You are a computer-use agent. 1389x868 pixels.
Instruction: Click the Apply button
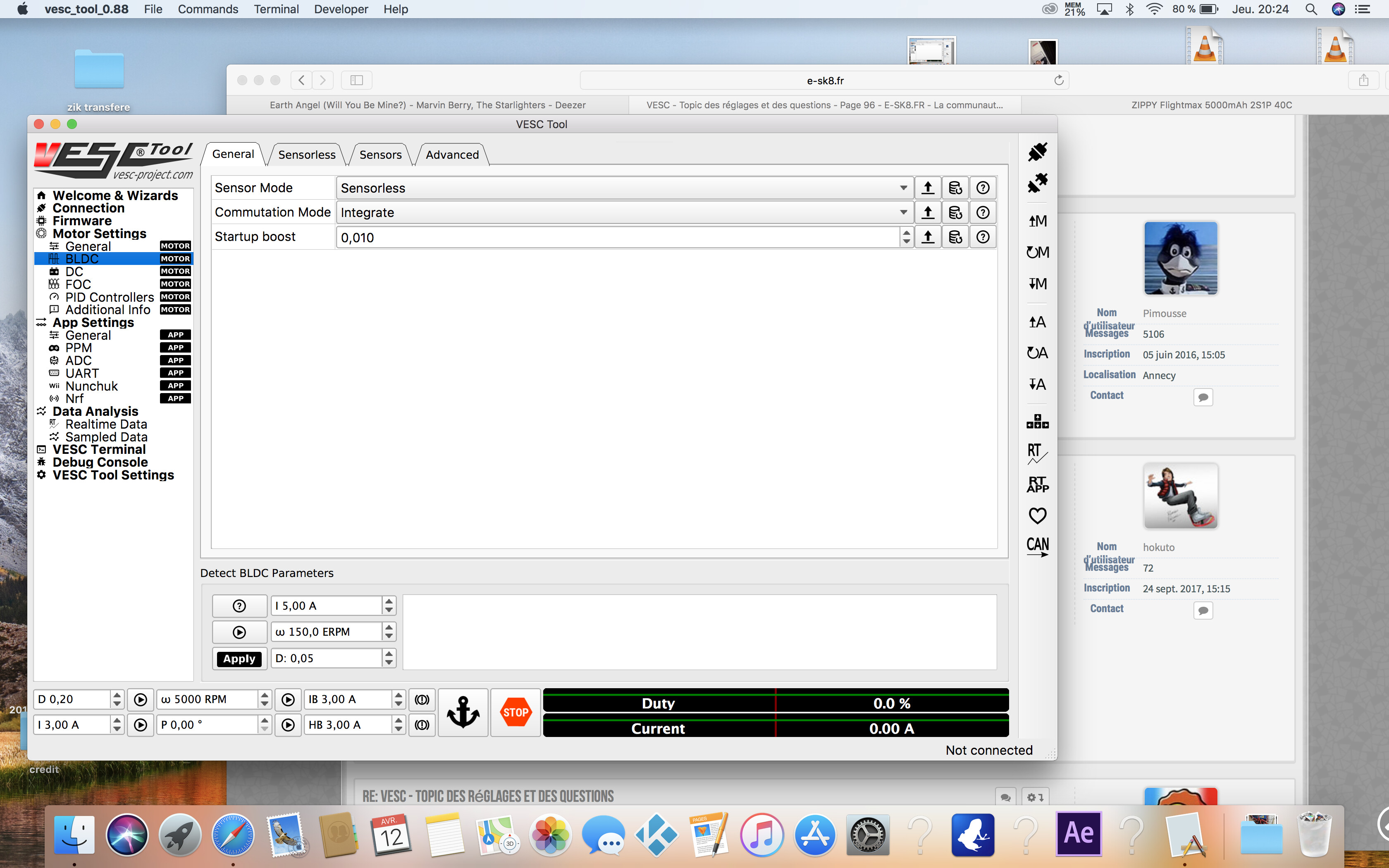(x=239, y=658)
